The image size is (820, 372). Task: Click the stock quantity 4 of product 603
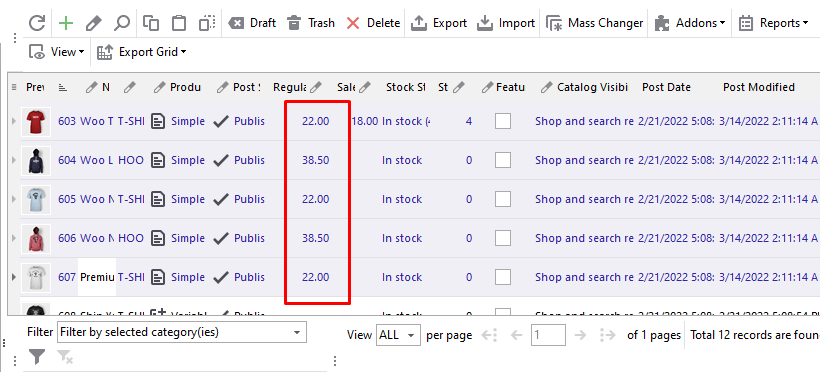pos(469,121)
